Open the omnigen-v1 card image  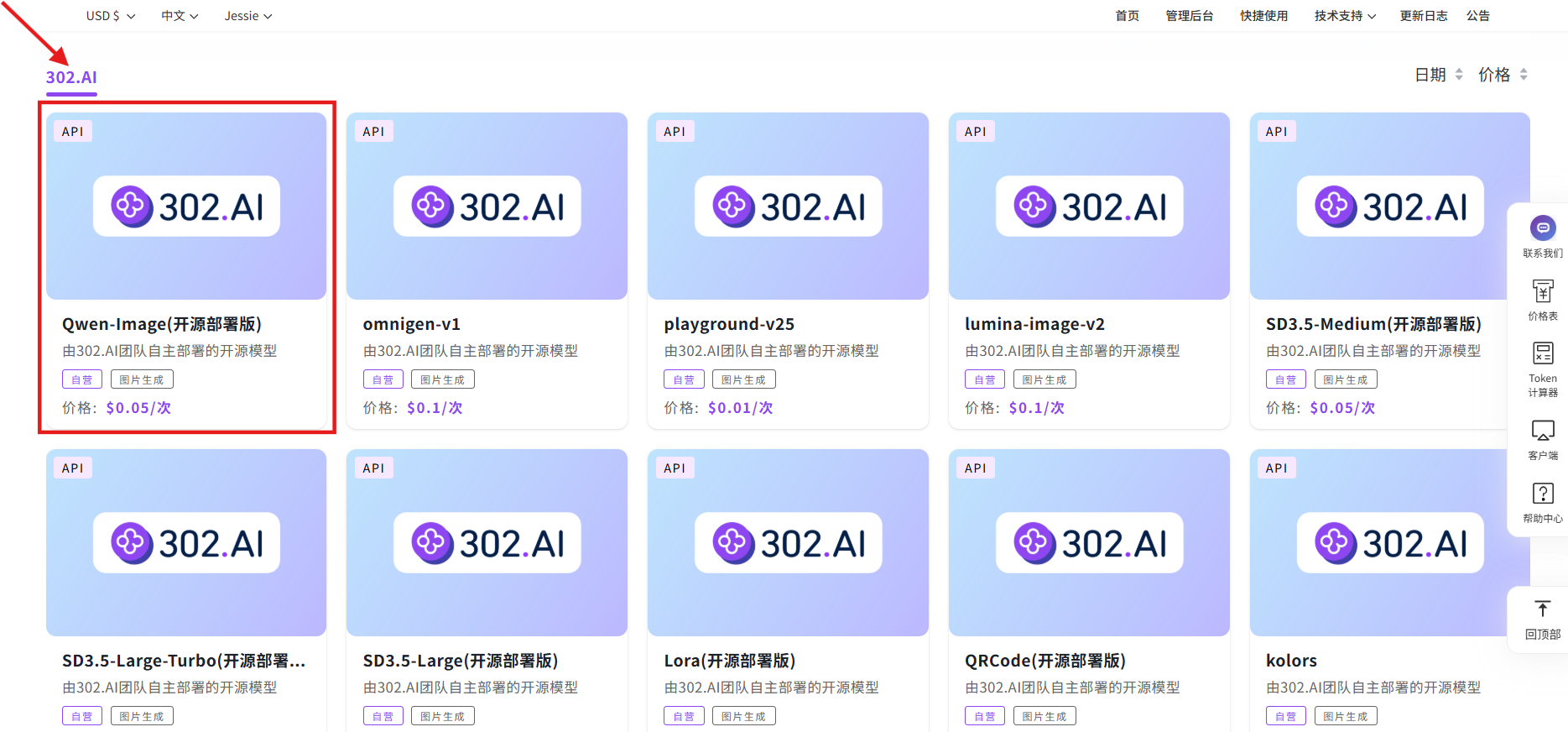pos(487,206)
